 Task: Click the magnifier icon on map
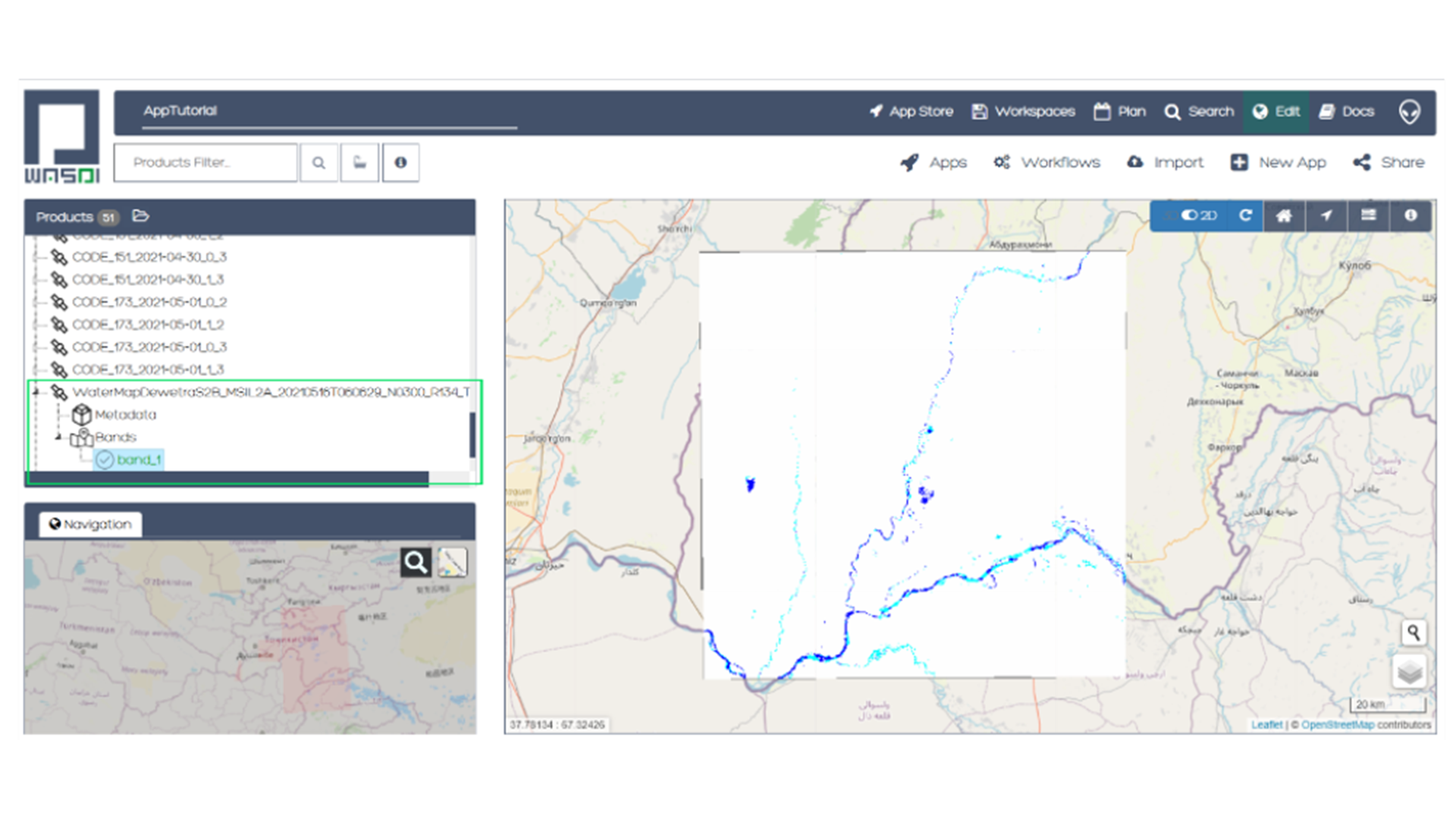[x=1414, y=632]
